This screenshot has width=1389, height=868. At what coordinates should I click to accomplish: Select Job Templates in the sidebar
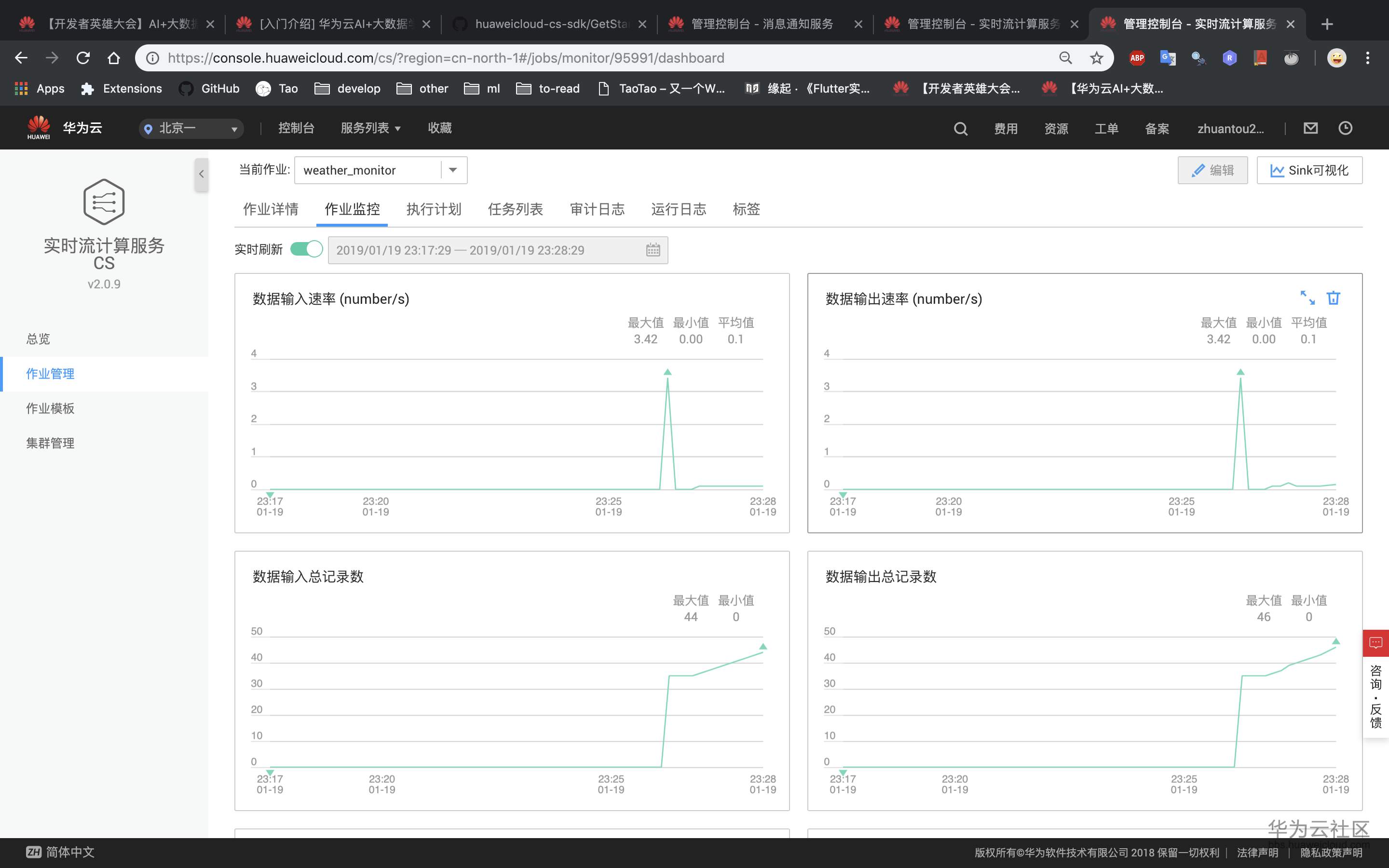[x=51, y=408]
